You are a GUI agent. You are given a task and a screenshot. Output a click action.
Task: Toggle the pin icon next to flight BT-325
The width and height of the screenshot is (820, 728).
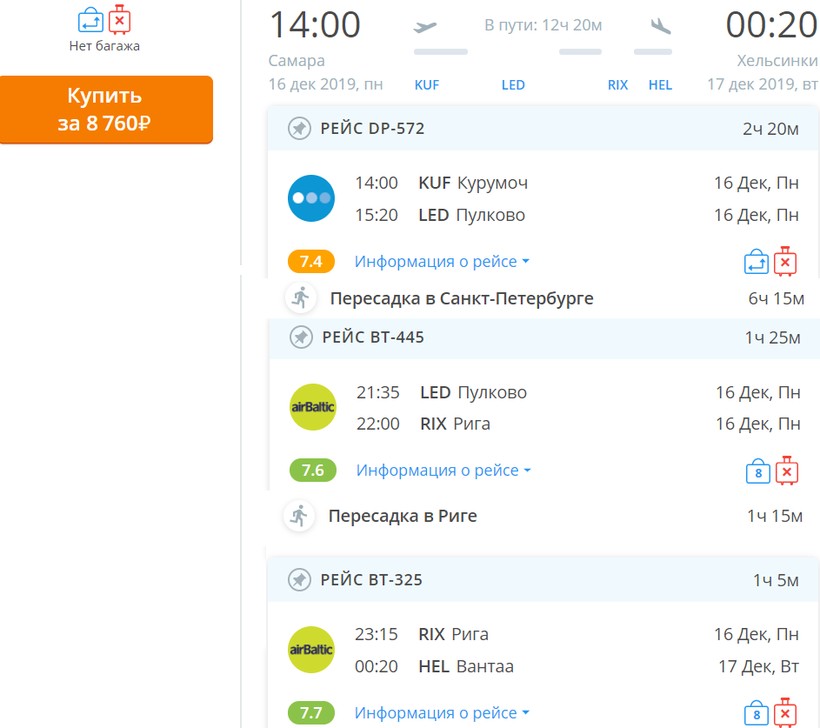pyautogui.click(x=299, y=580)
